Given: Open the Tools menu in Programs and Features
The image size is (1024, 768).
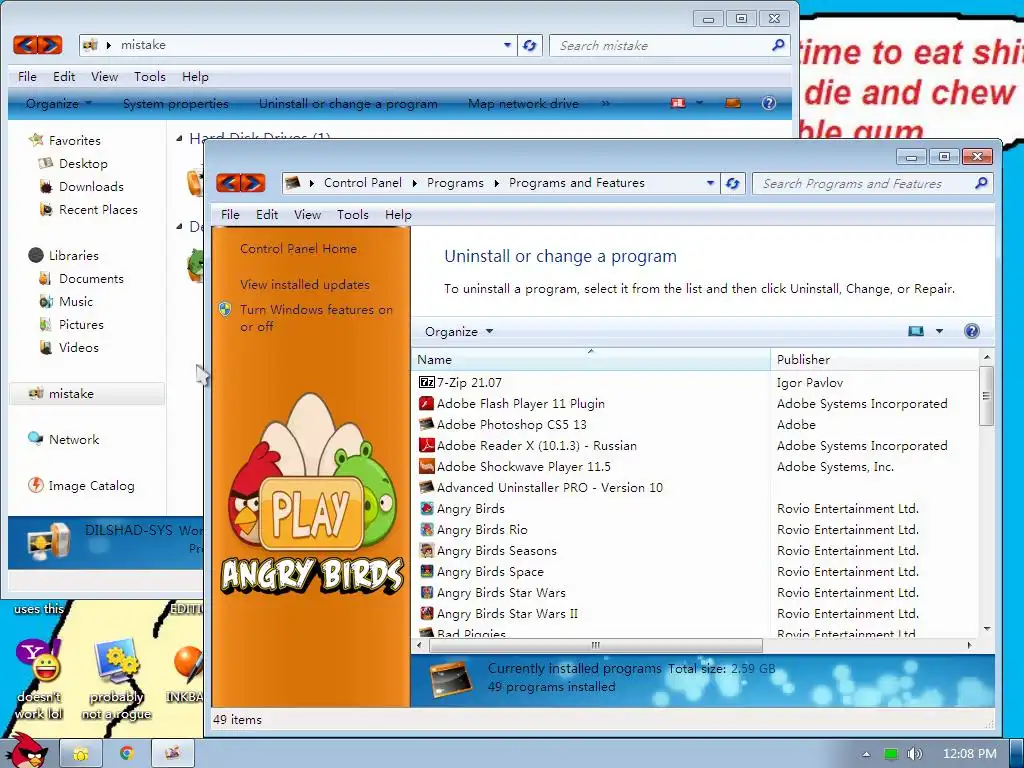Looking at the screenshot, I should tap(353, 215).
